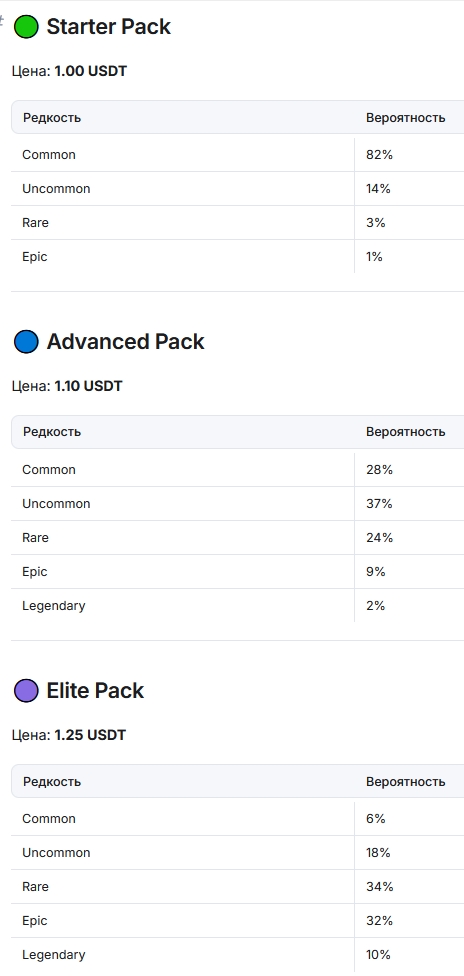This screenshot has height=976, width=464.
Task: Click the purple circle beside Elite Pack
Action: pos(26,691)
